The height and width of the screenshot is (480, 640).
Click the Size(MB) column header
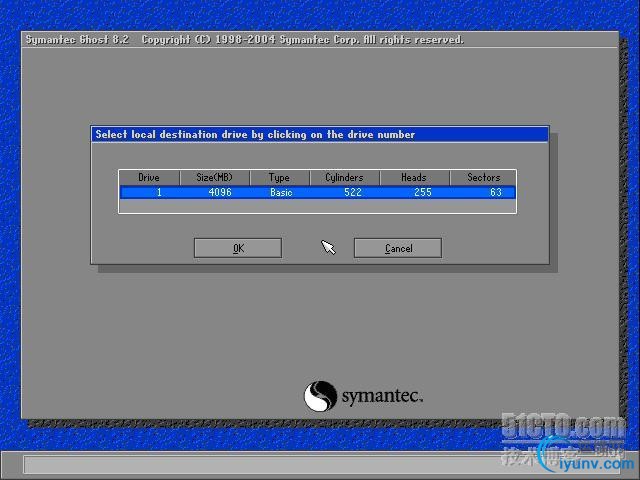tap(215, 178)
